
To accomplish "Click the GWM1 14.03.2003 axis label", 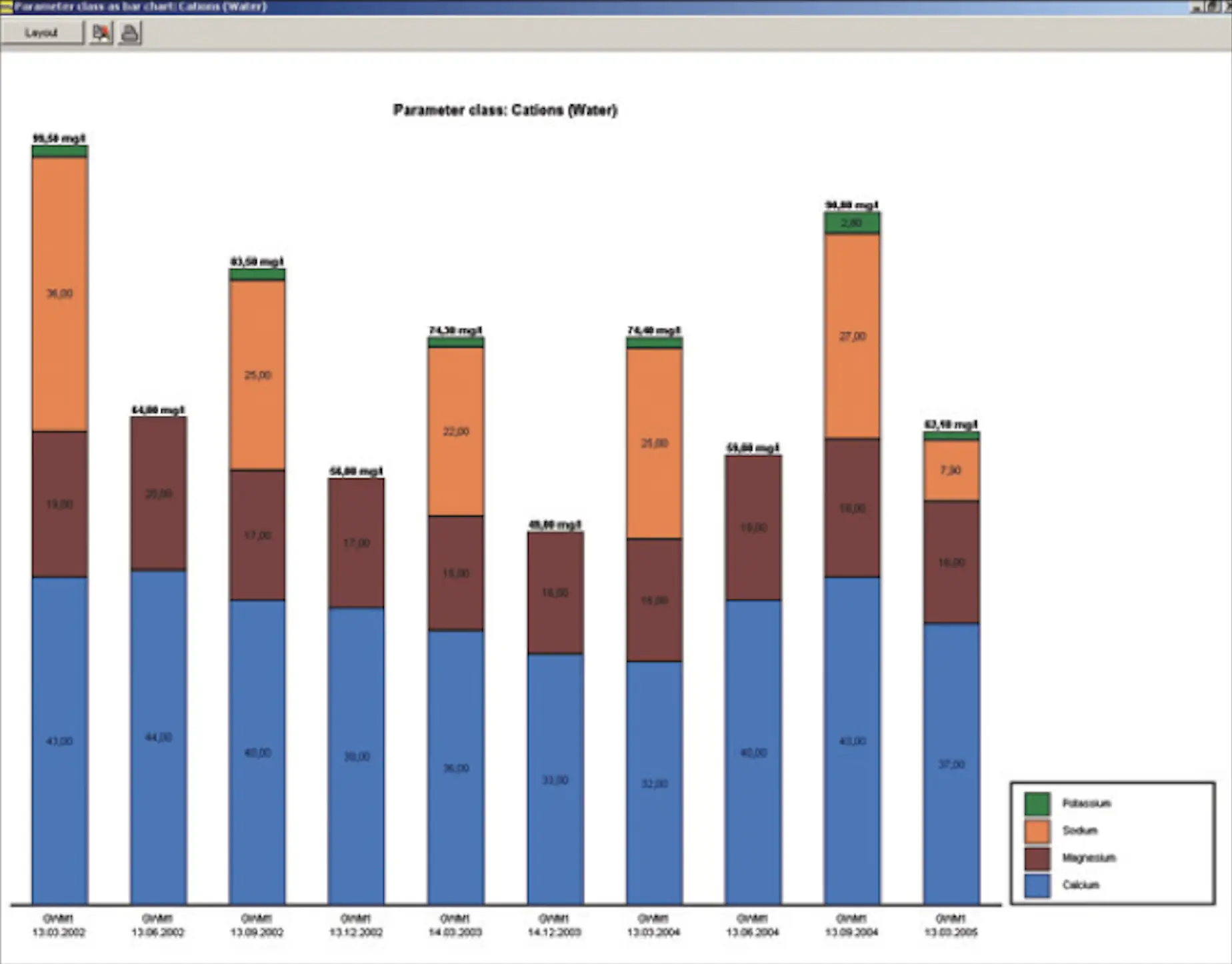I will [x=455, y=925].
